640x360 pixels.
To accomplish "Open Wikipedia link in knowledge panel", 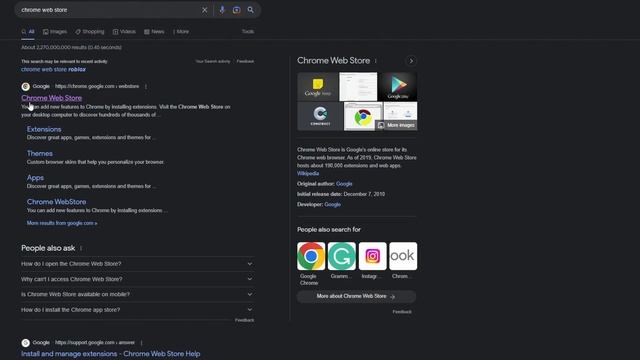I will 308,173.
